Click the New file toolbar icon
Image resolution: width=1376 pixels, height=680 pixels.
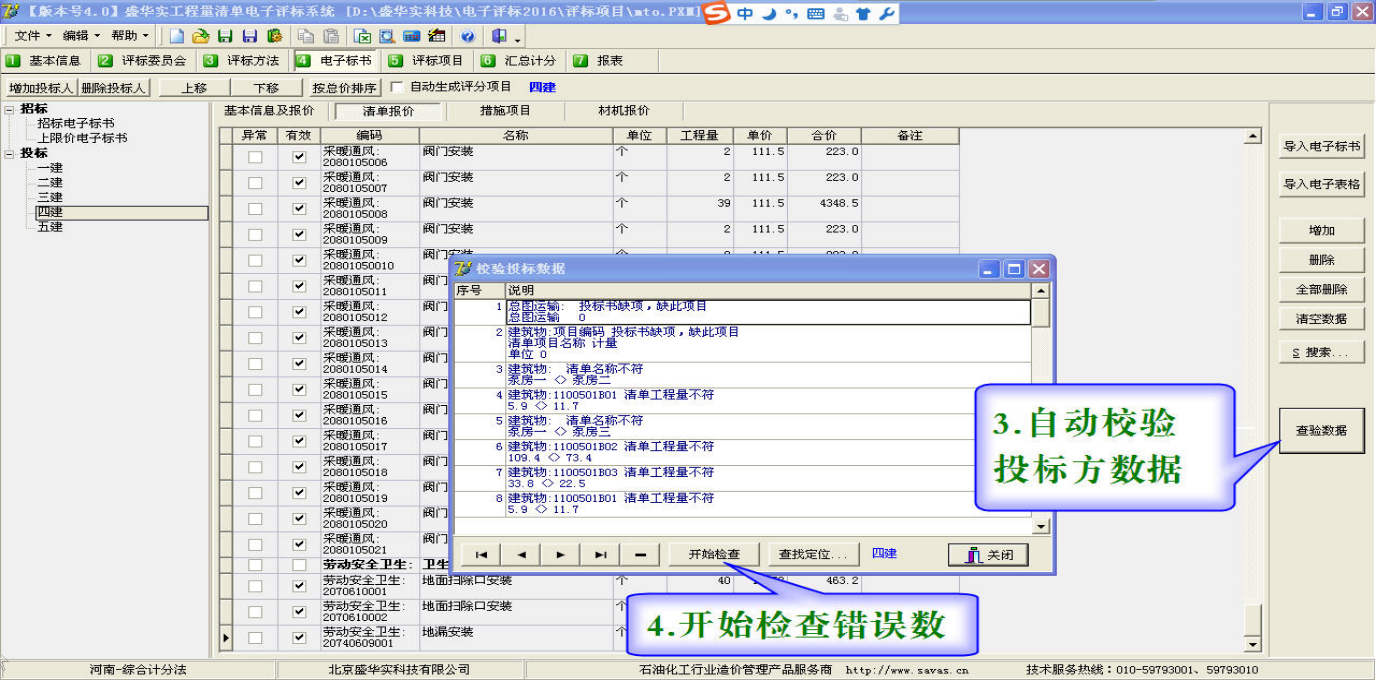(177, 36)
